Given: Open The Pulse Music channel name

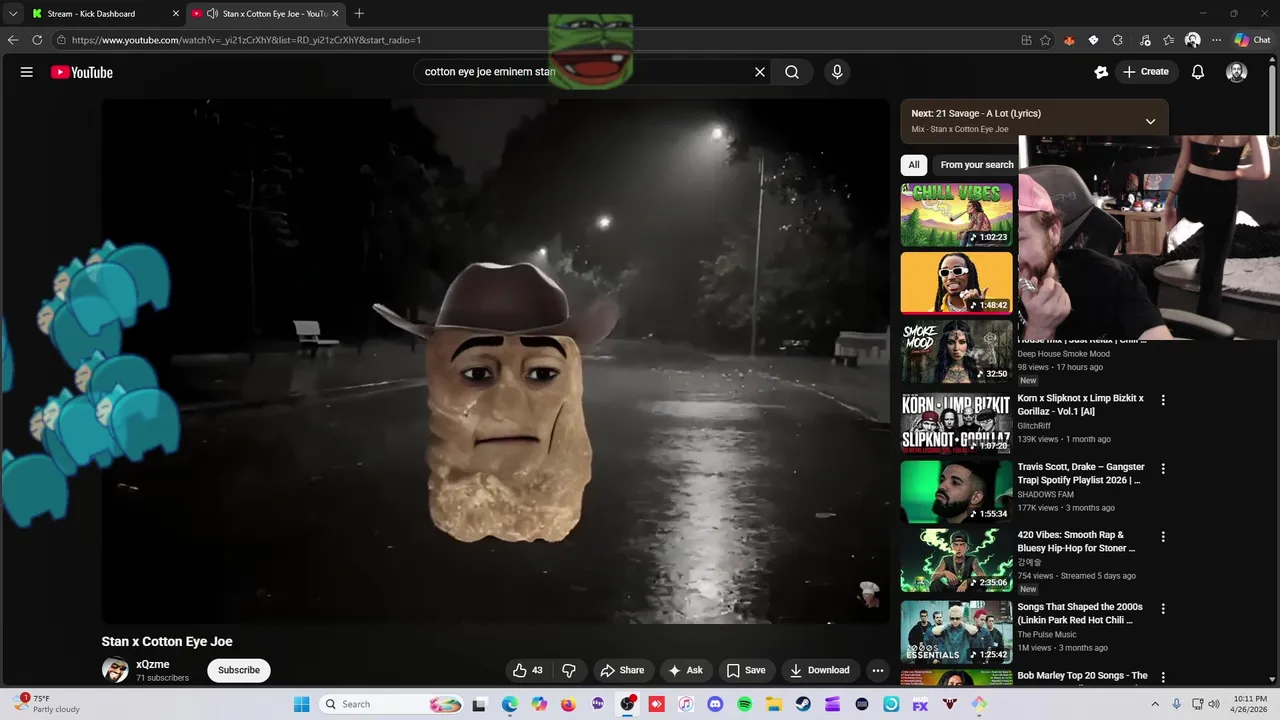Looking at the screenshot, I should [x=1047, y=634].
